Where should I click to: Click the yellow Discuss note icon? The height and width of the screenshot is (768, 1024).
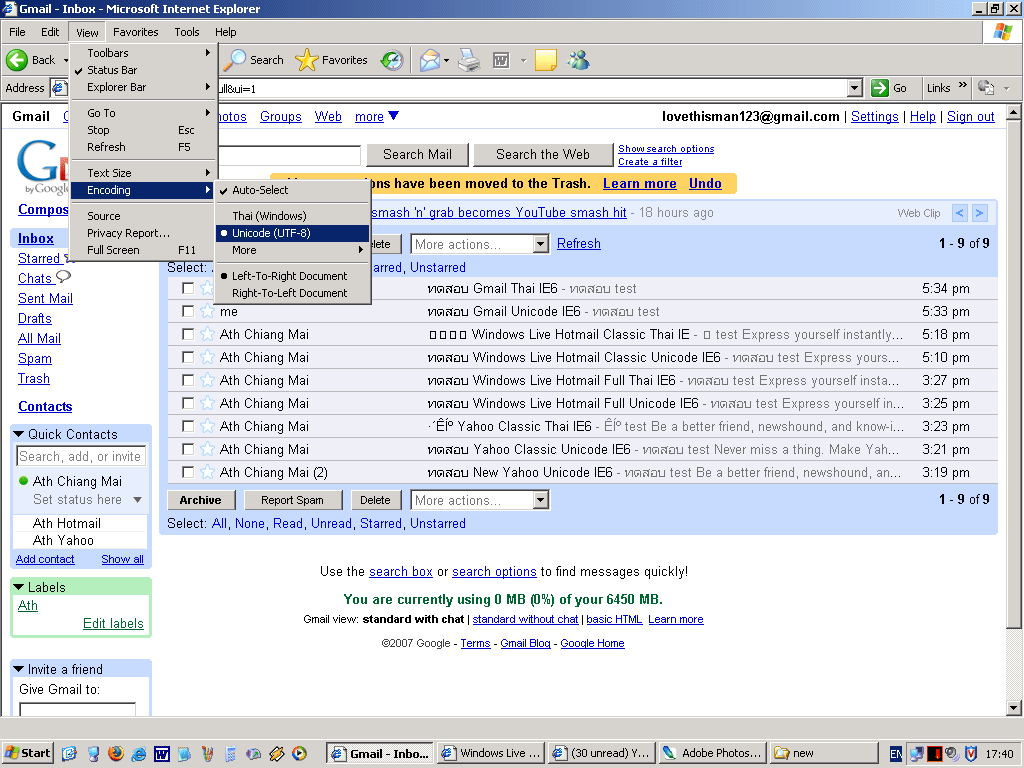545,60
